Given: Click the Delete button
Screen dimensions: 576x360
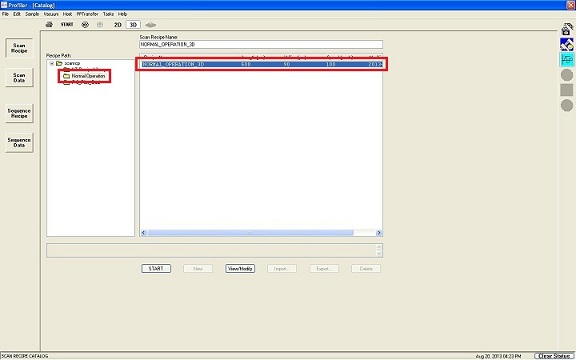Looking at the screenshot, I should 366,269.
